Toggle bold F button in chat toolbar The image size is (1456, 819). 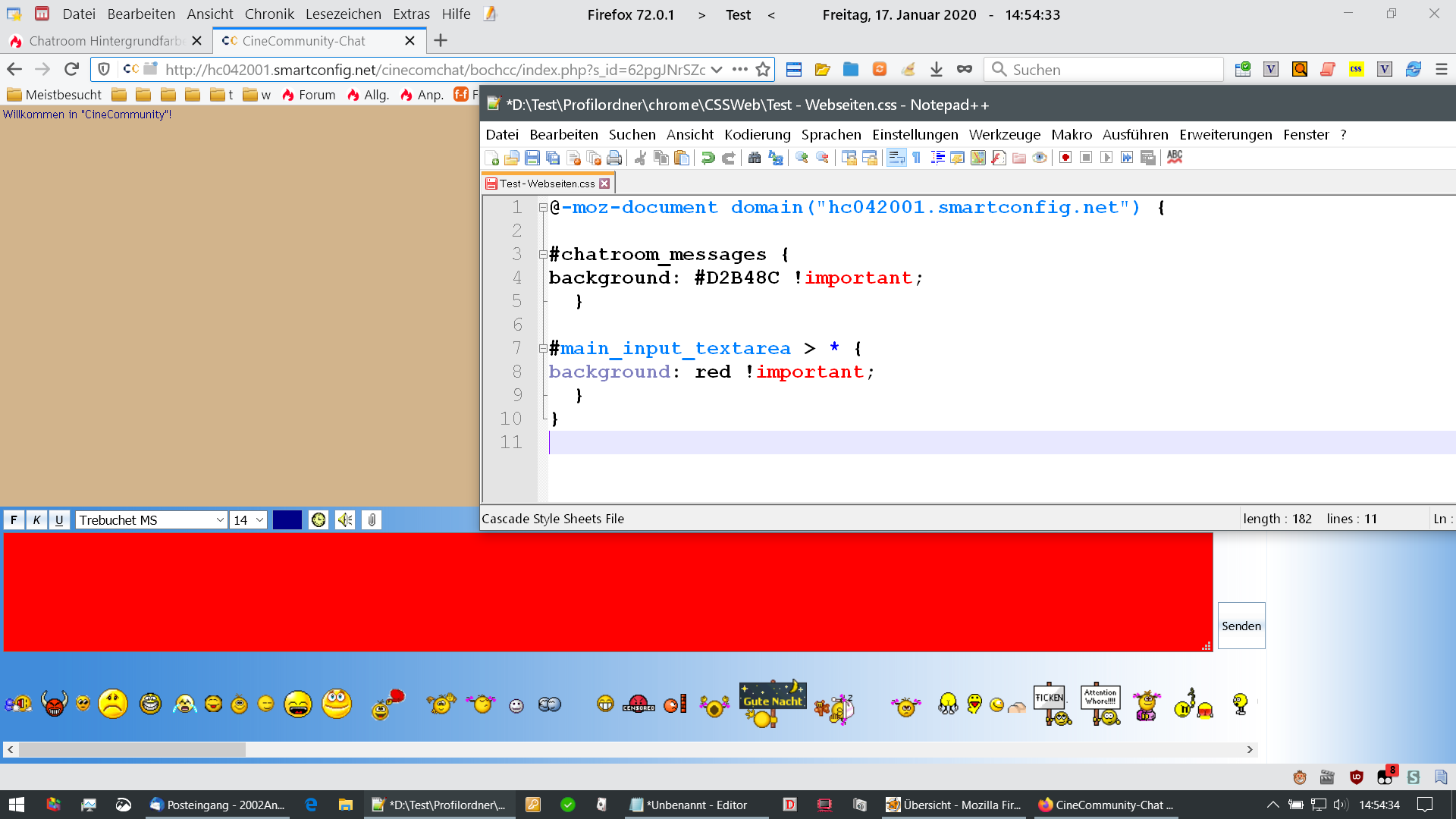coord(14,520)
